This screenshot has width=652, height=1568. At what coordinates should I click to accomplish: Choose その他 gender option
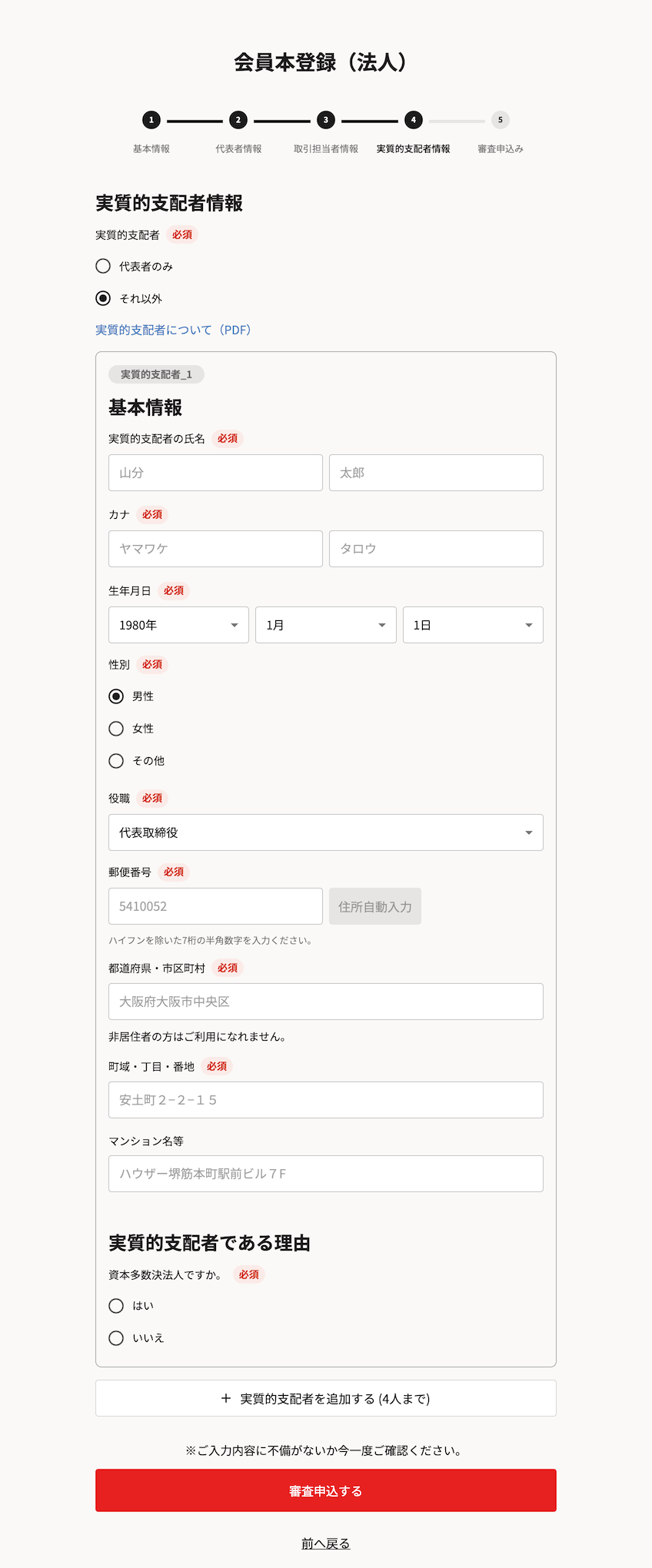(x=116, y=761)
